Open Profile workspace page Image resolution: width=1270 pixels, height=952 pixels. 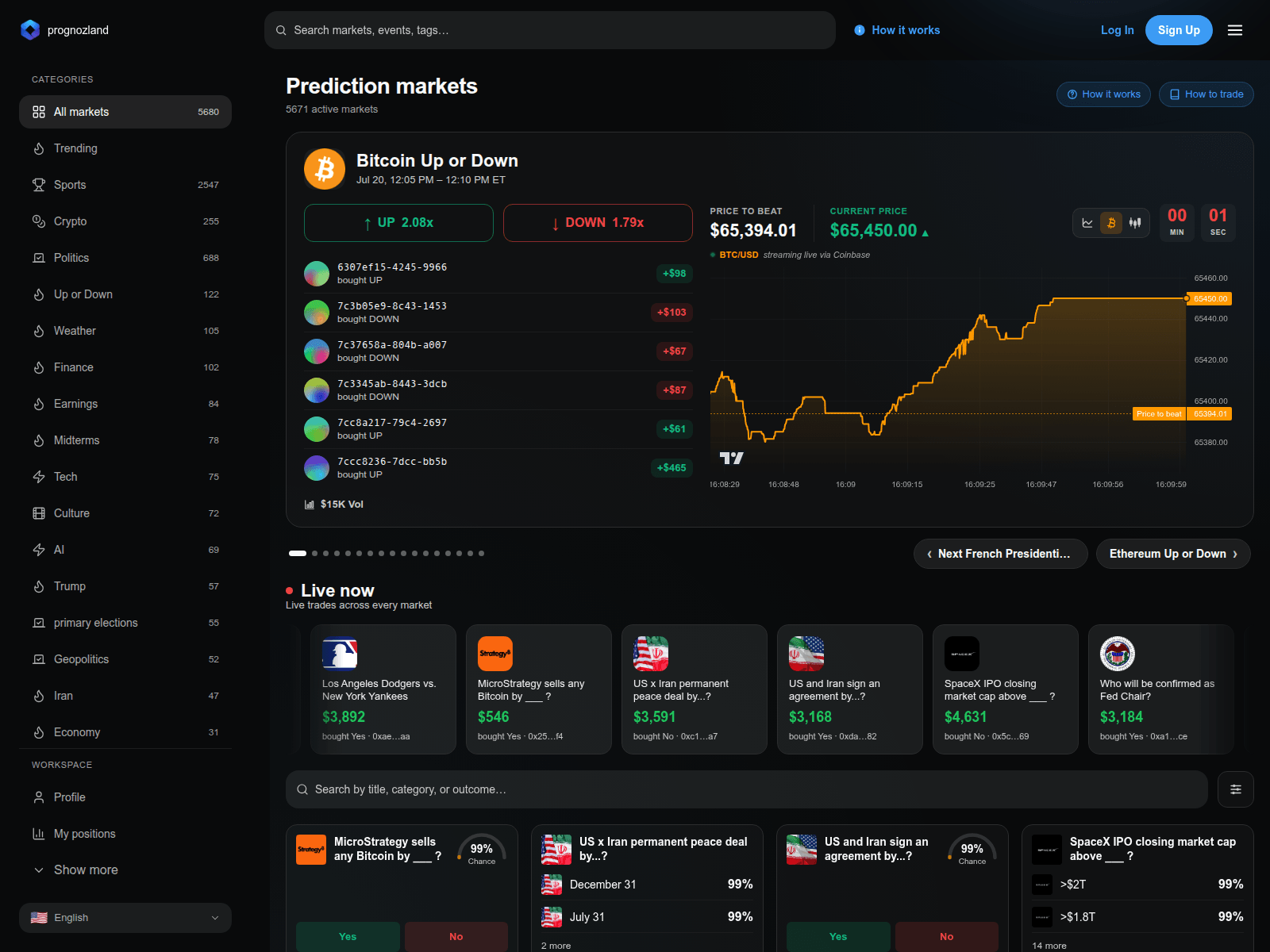point(125,797)
